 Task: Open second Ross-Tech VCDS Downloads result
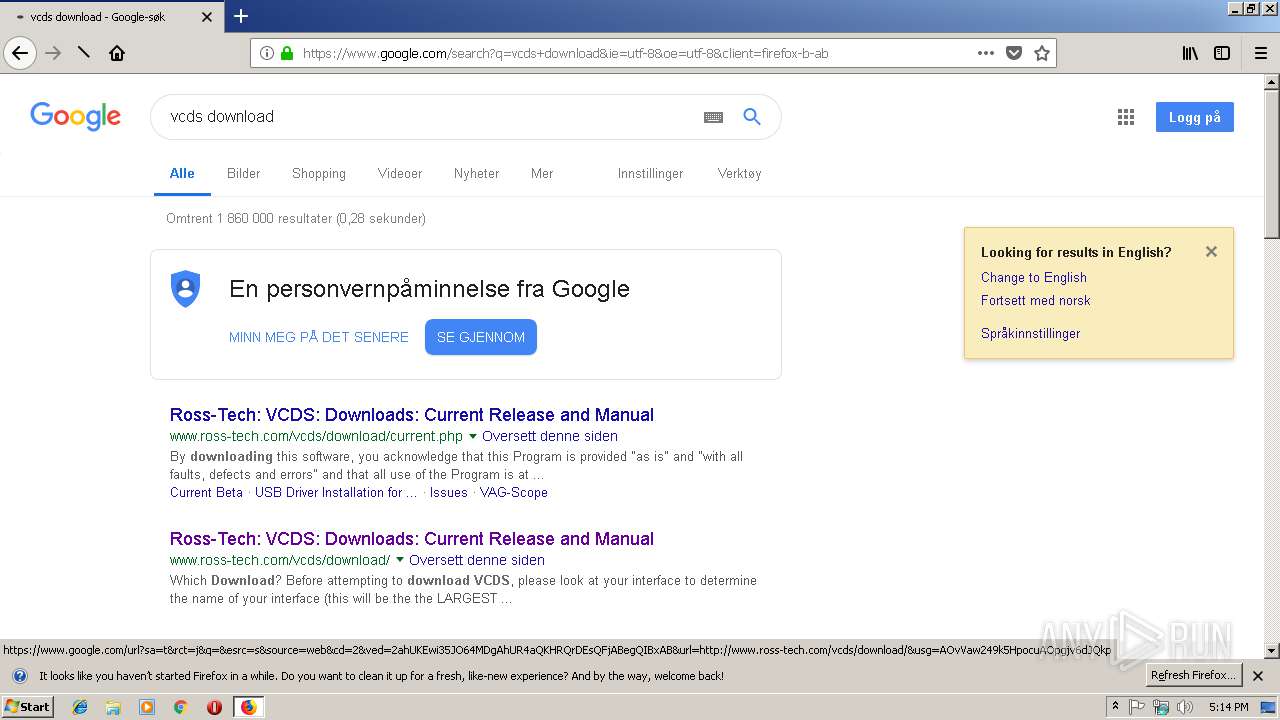click(412, 538)
